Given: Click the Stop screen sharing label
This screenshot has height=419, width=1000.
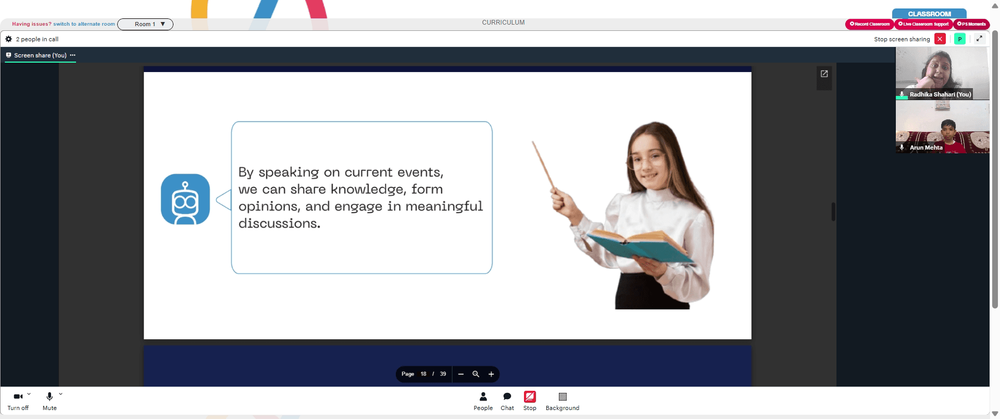Looking at the screenshot, I should coord(902,40).
